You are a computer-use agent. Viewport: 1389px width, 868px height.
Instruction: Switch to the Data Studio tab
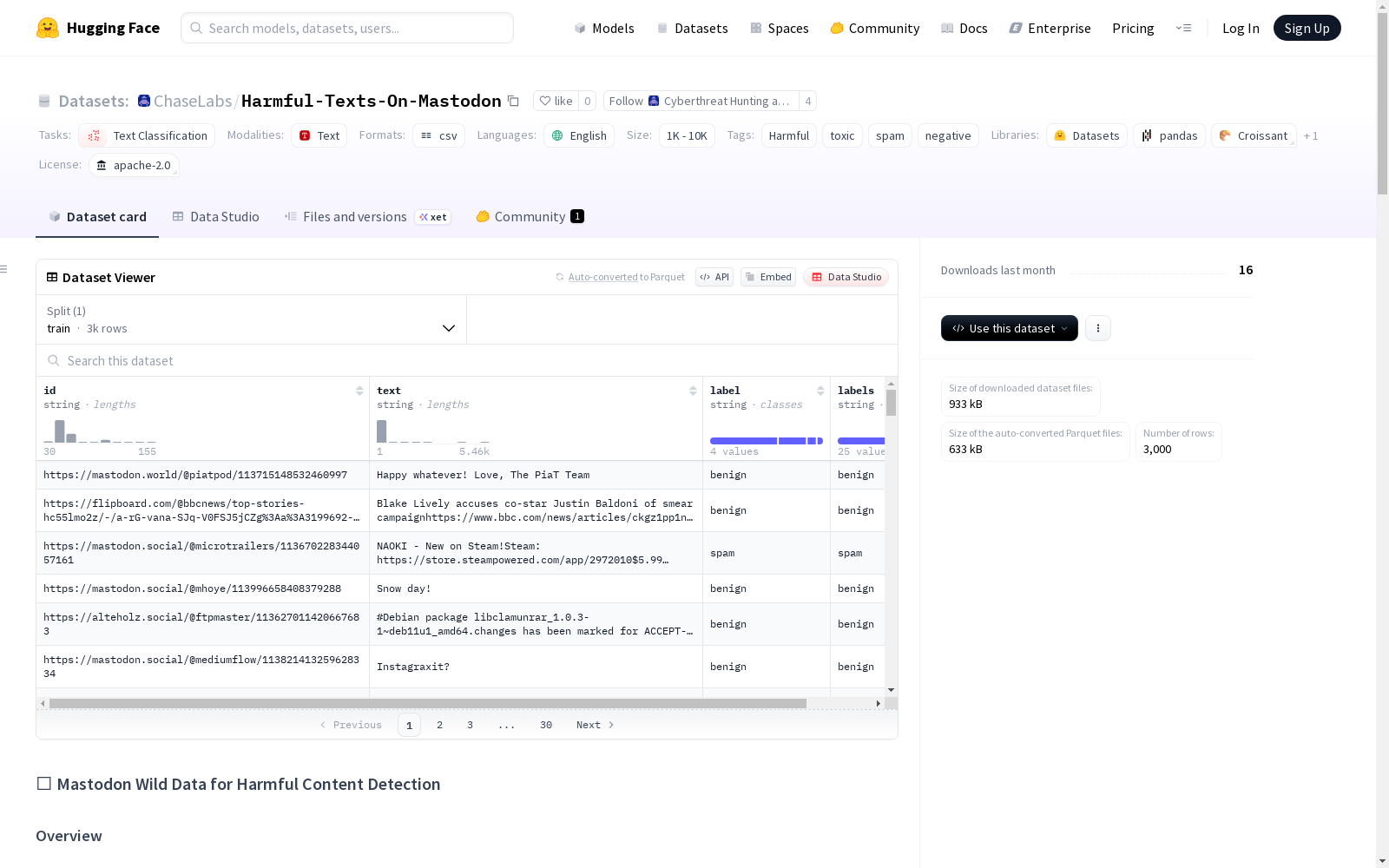[216, 217]
